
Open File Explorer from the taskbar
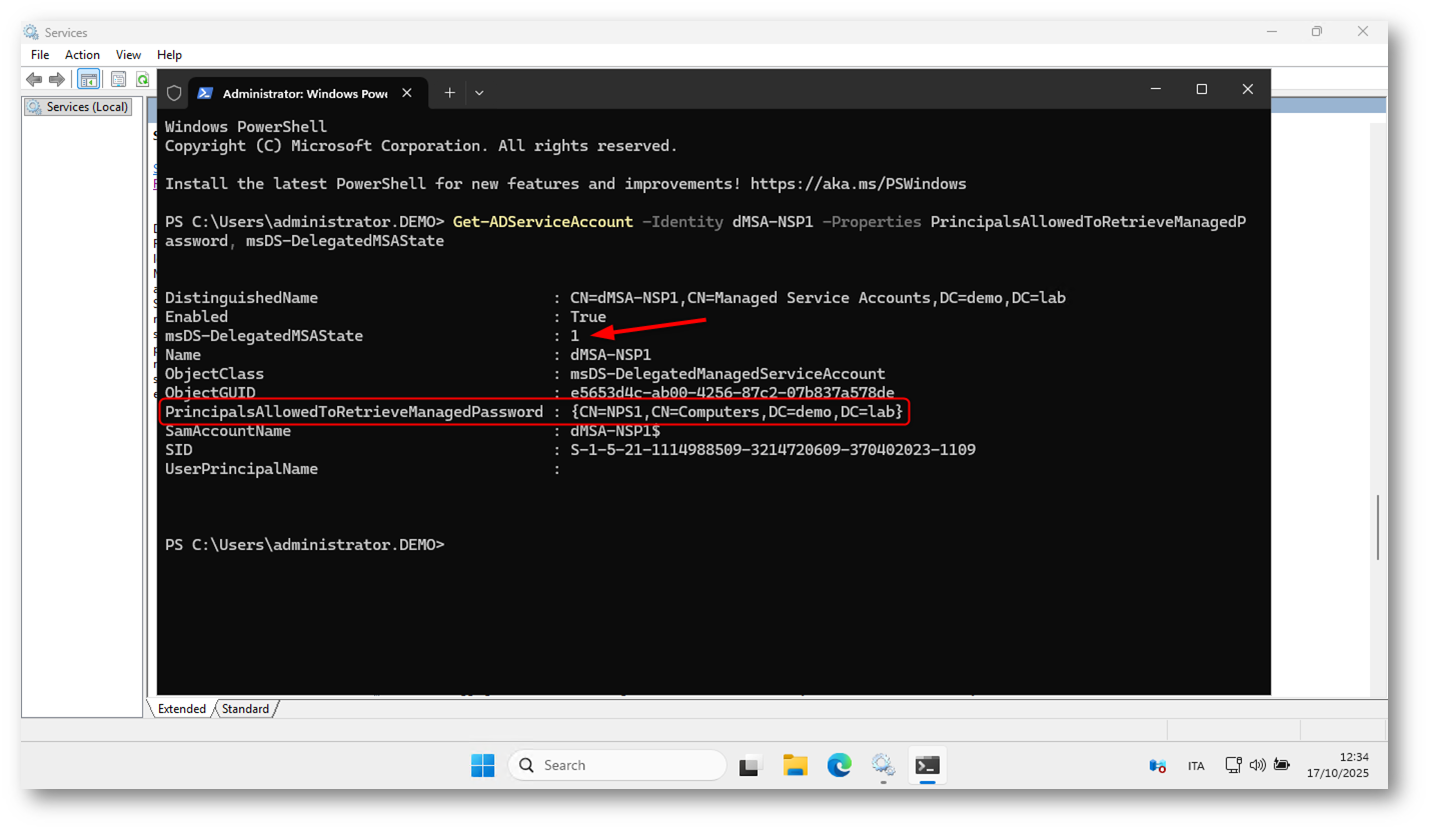tap(795, 766)
